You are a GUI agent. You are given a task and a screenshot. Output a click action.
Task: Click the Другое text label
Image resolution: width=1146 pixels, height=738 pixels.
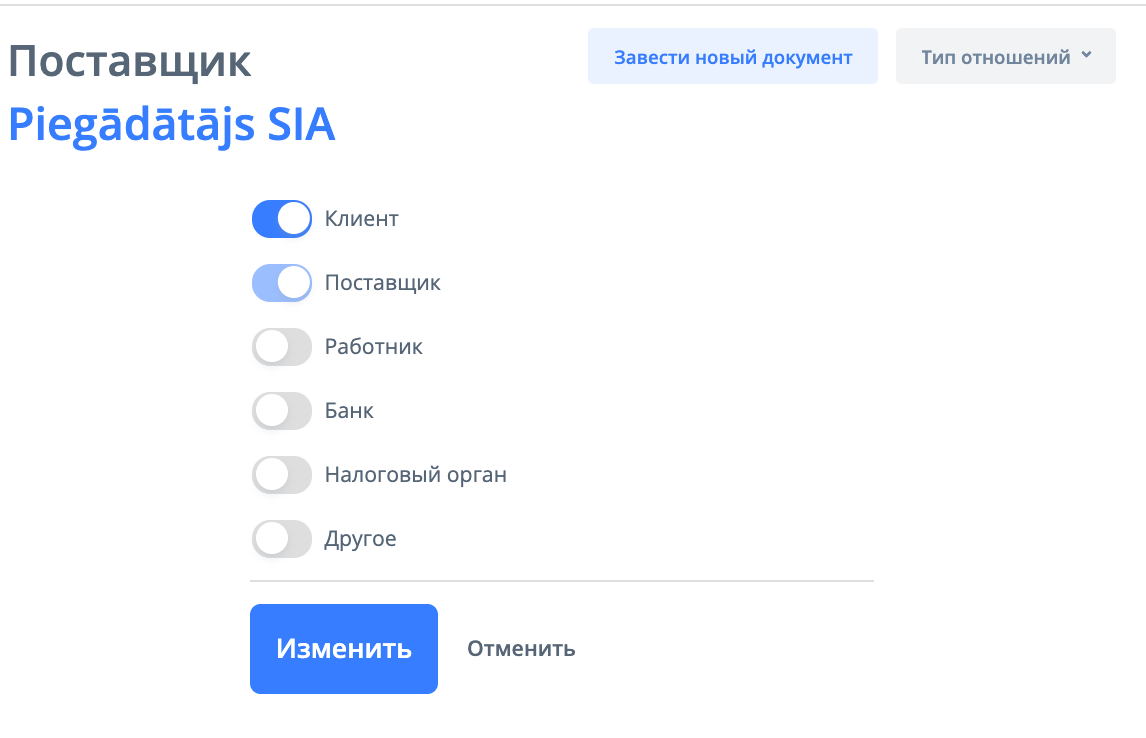361,539
